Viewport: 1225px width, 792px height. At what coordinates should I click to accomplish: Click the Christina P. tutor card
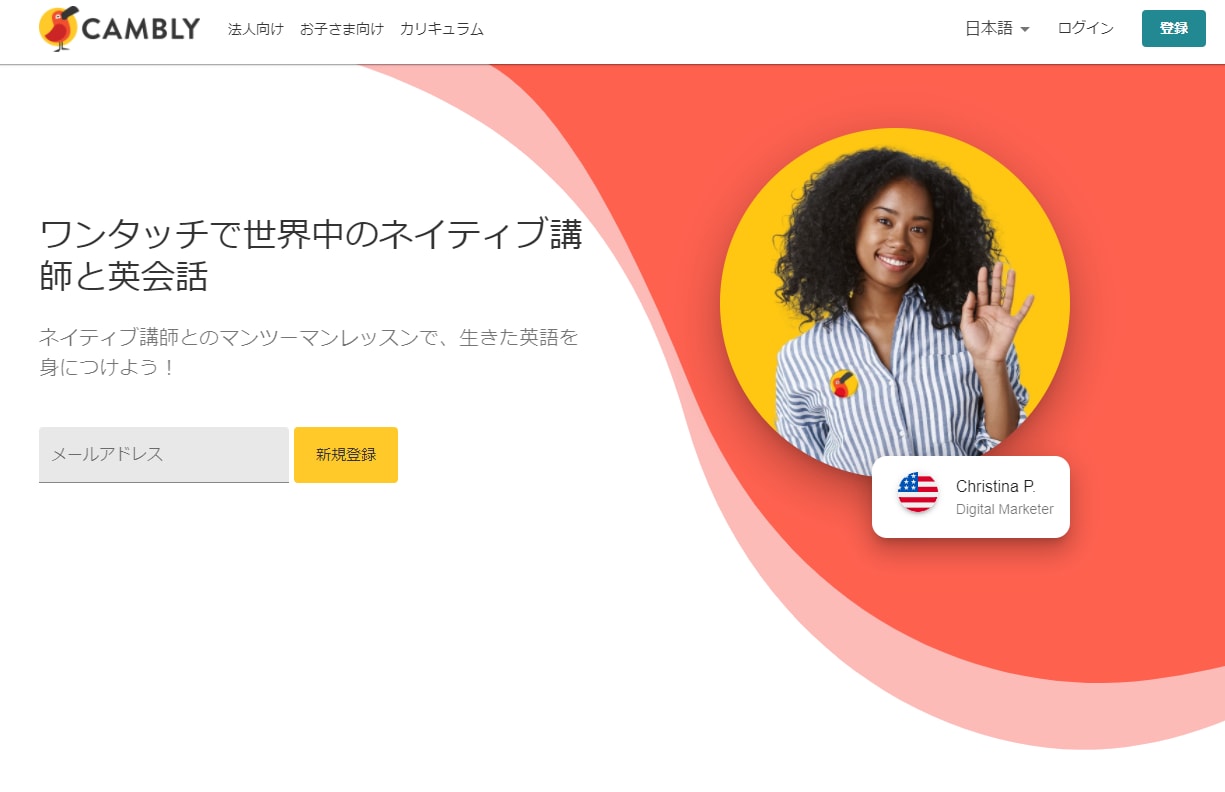(971, 497)
